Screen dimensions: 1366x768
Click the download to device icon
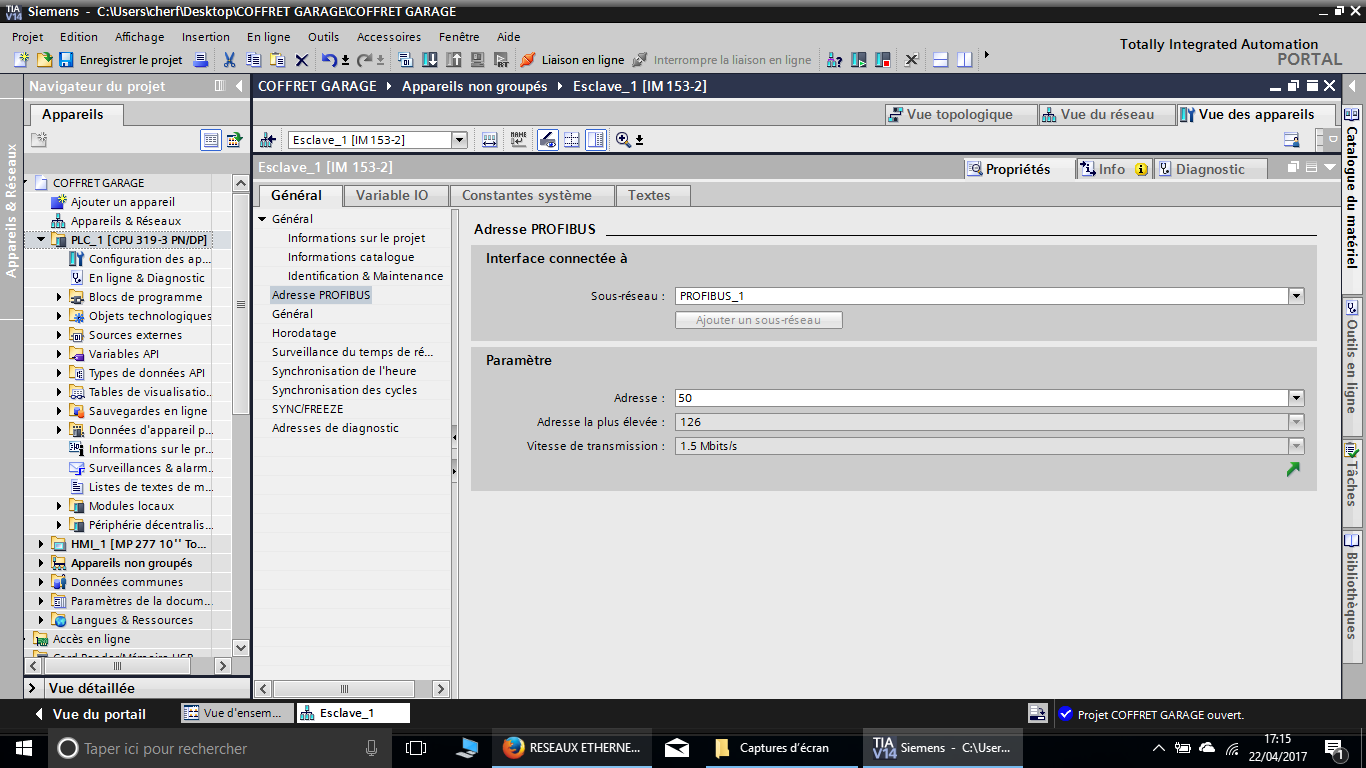(x=430, y=60)
